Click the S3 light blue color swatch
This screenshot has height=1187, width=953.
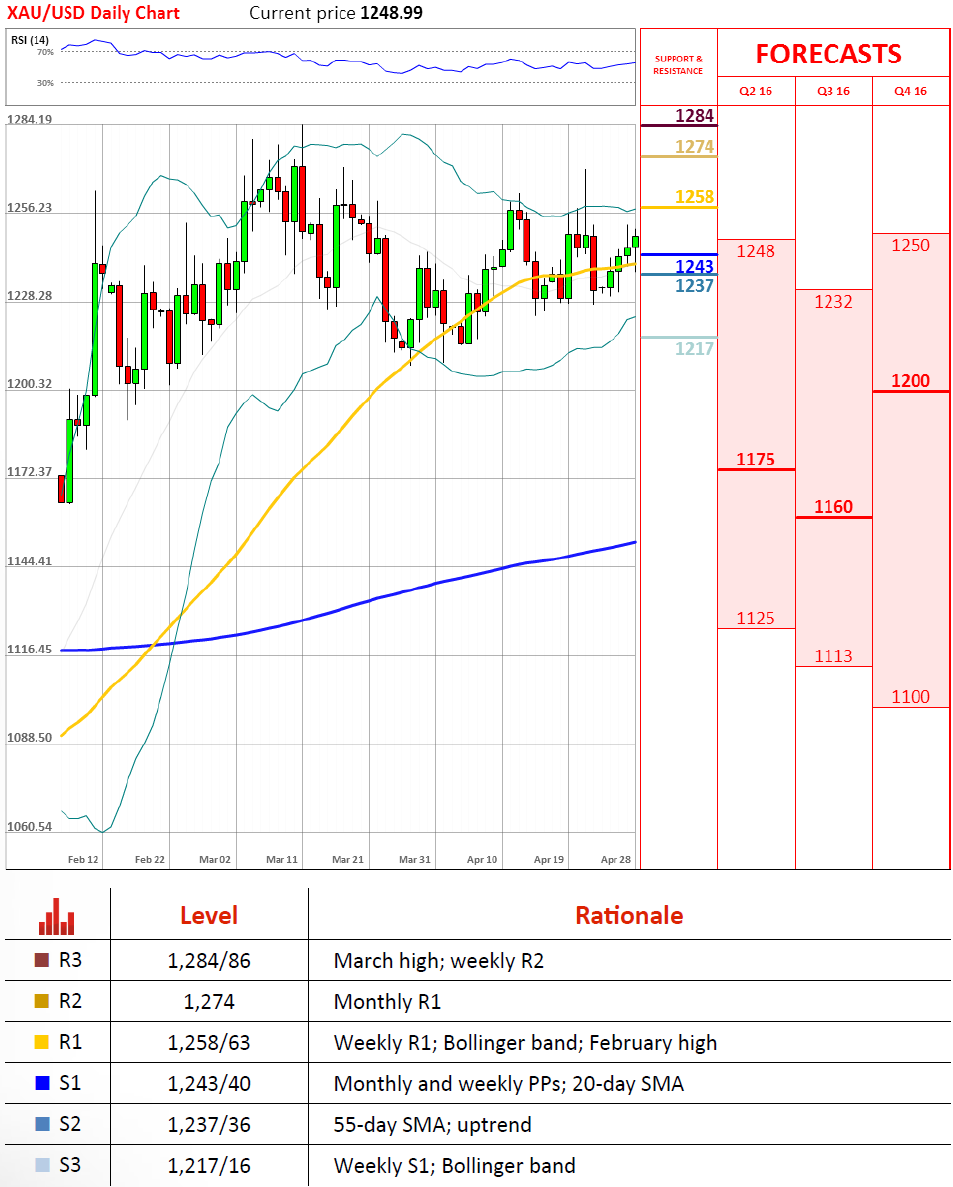[42, 1164]
